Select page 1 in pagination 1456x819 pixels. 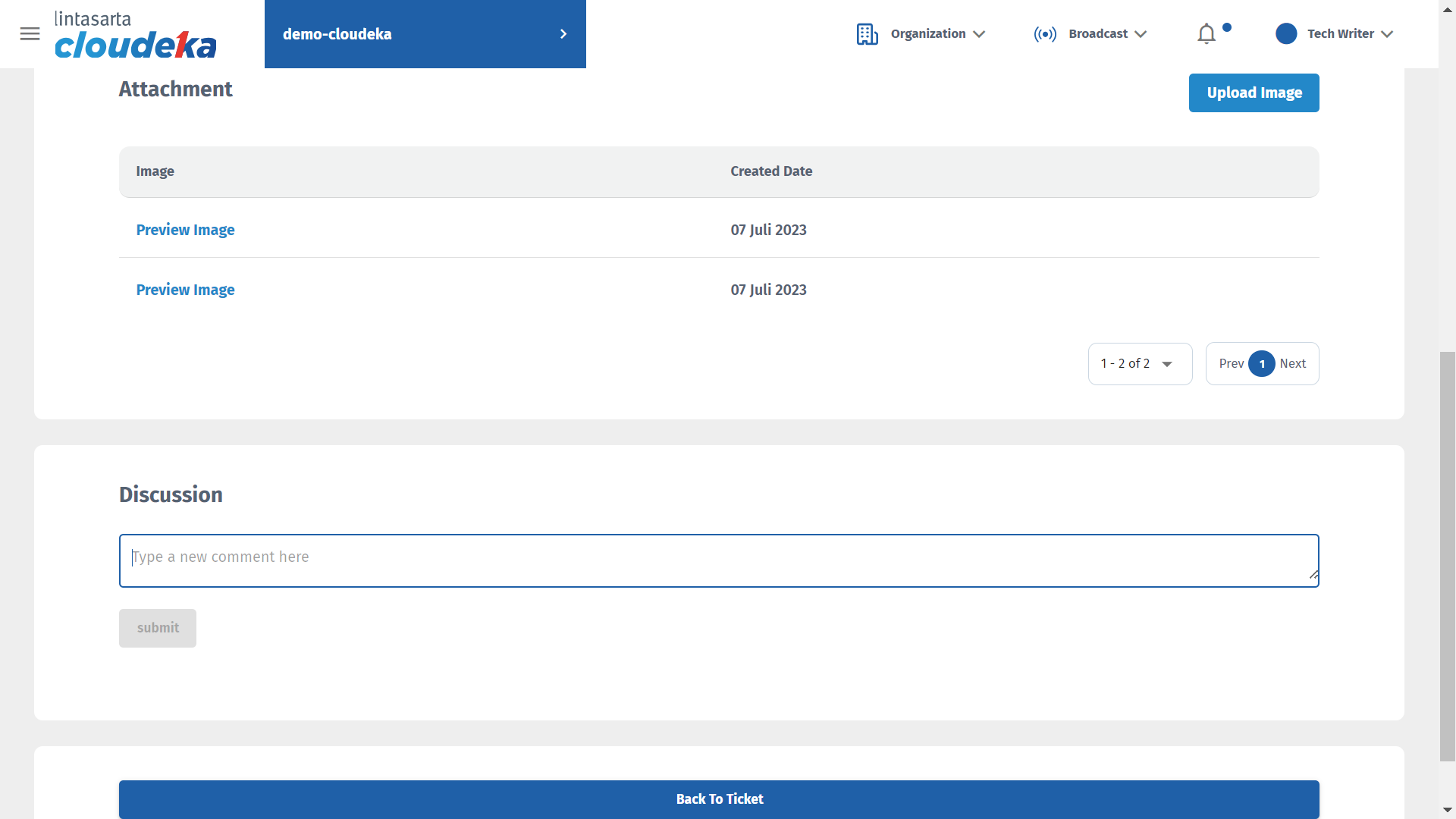[x=1262, y=364]
